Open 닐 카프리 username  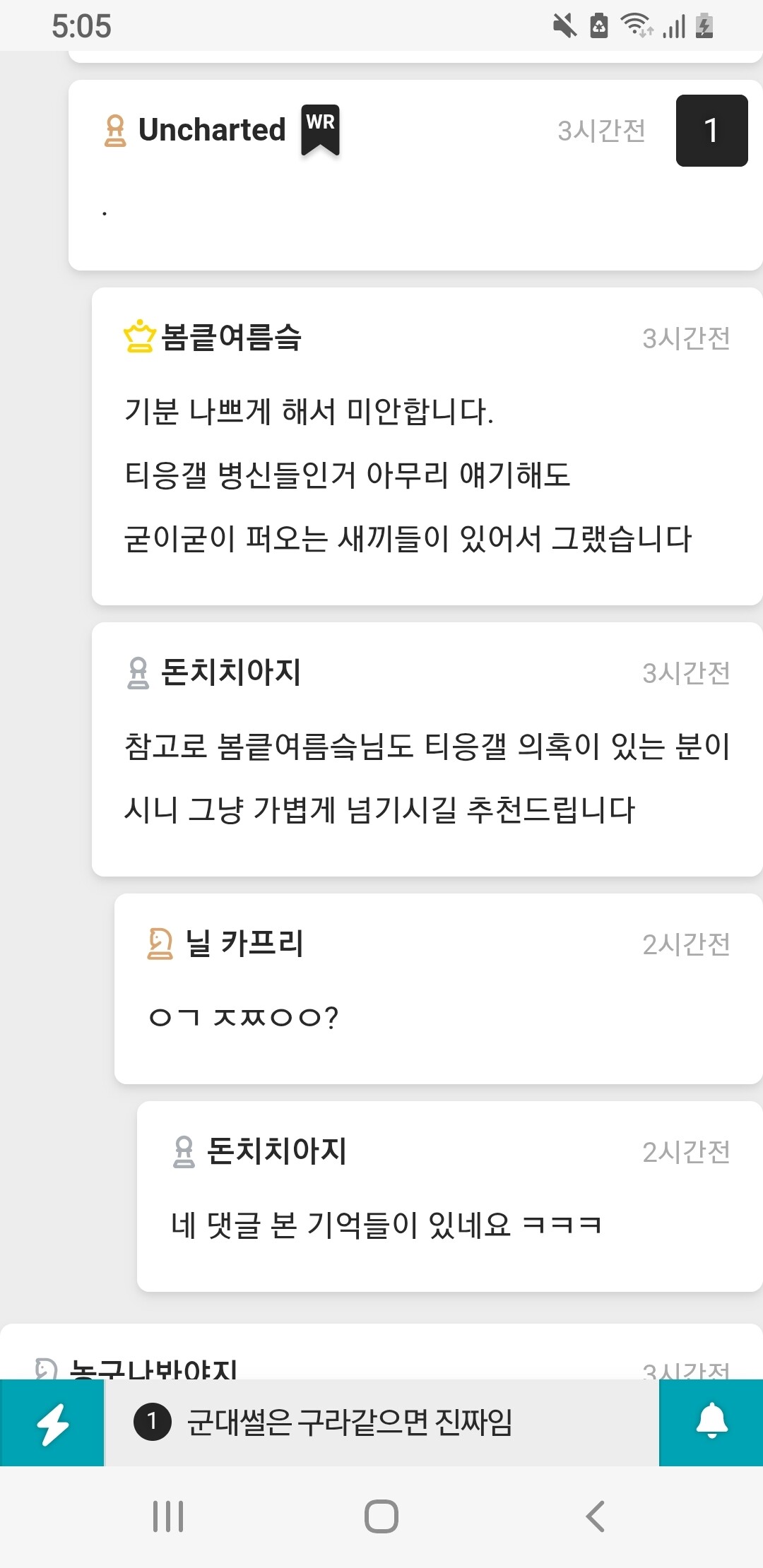click(x=244, y=944)
